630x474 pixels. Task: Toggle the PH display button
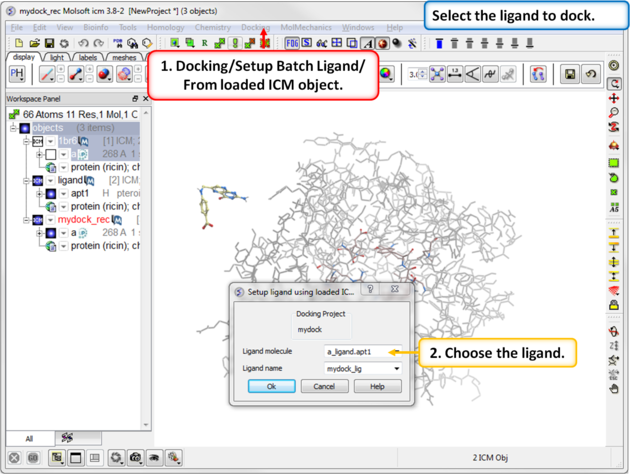click(x=17, y=74)
